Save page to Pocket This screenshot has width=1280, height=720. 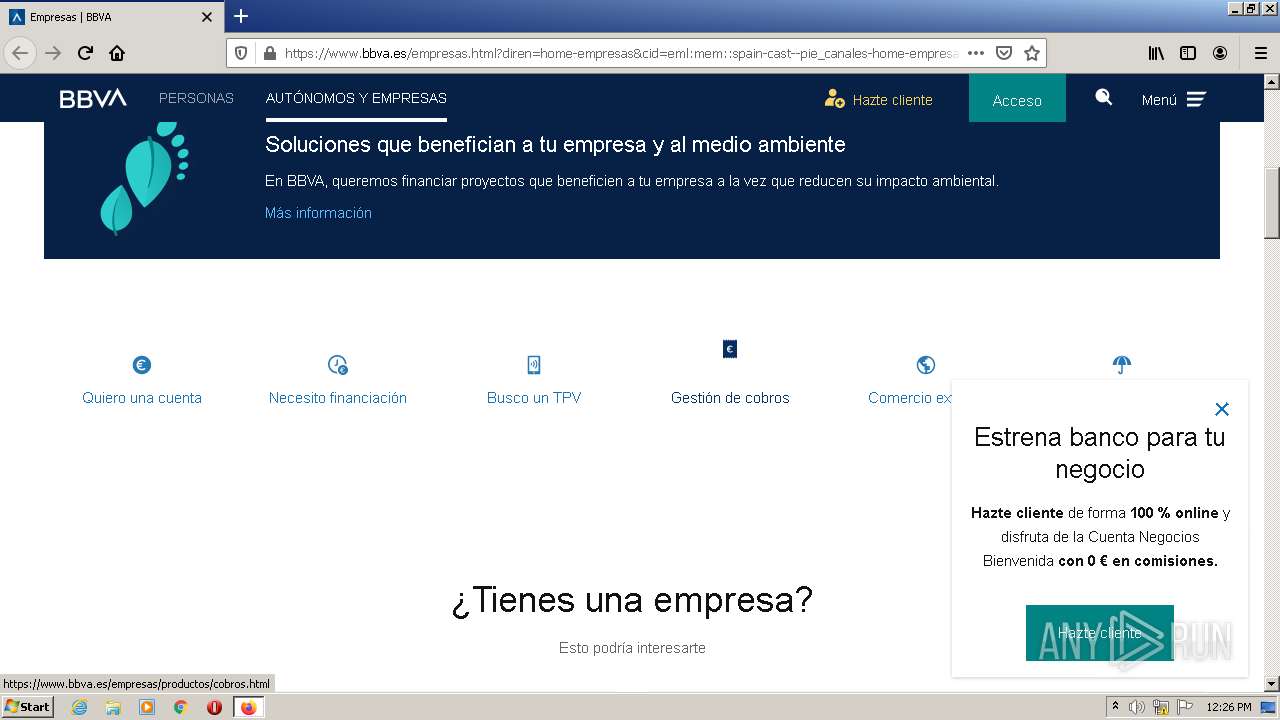1004,53
